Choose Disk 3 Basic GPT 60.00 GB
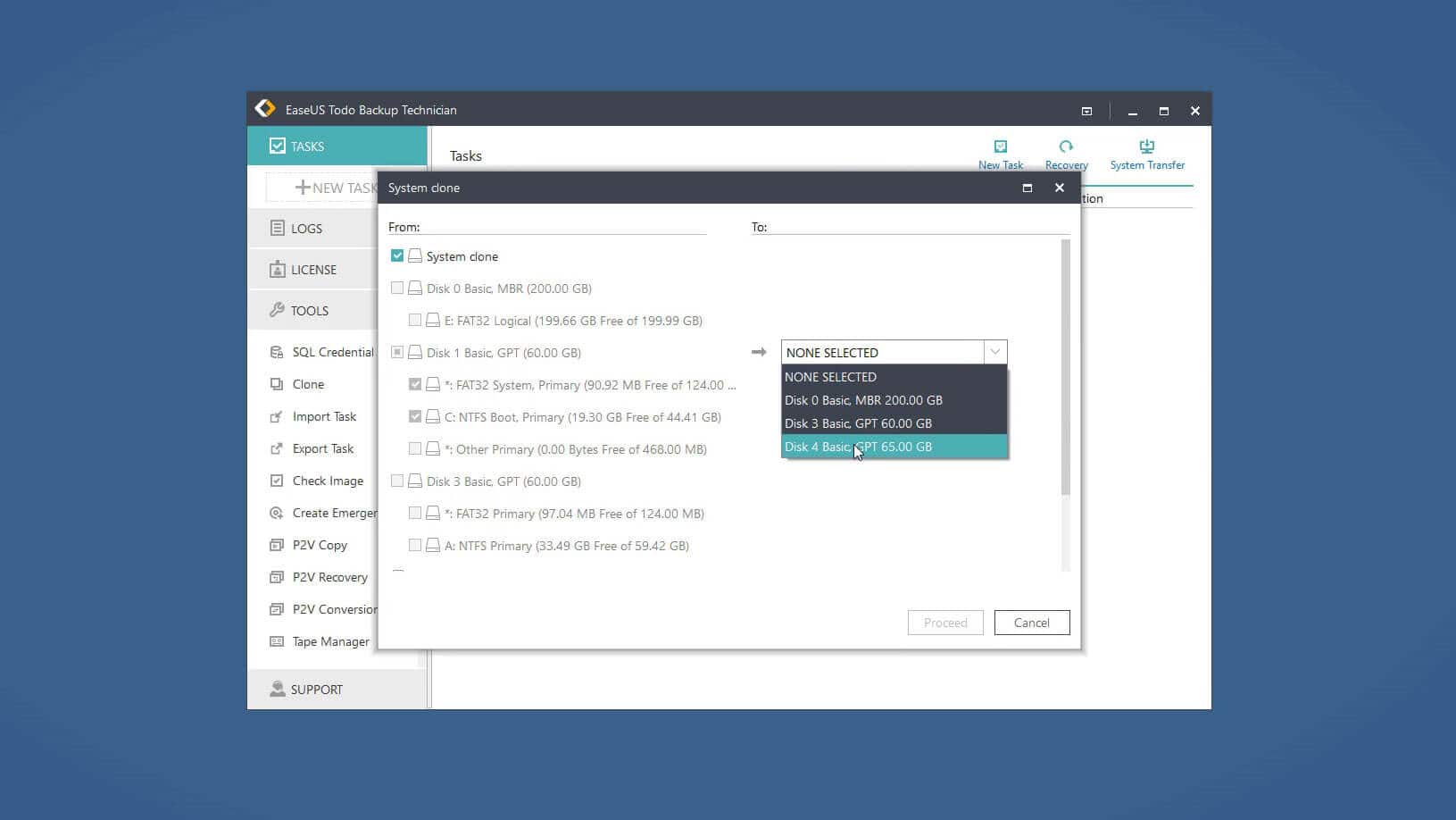 [894, 423]
